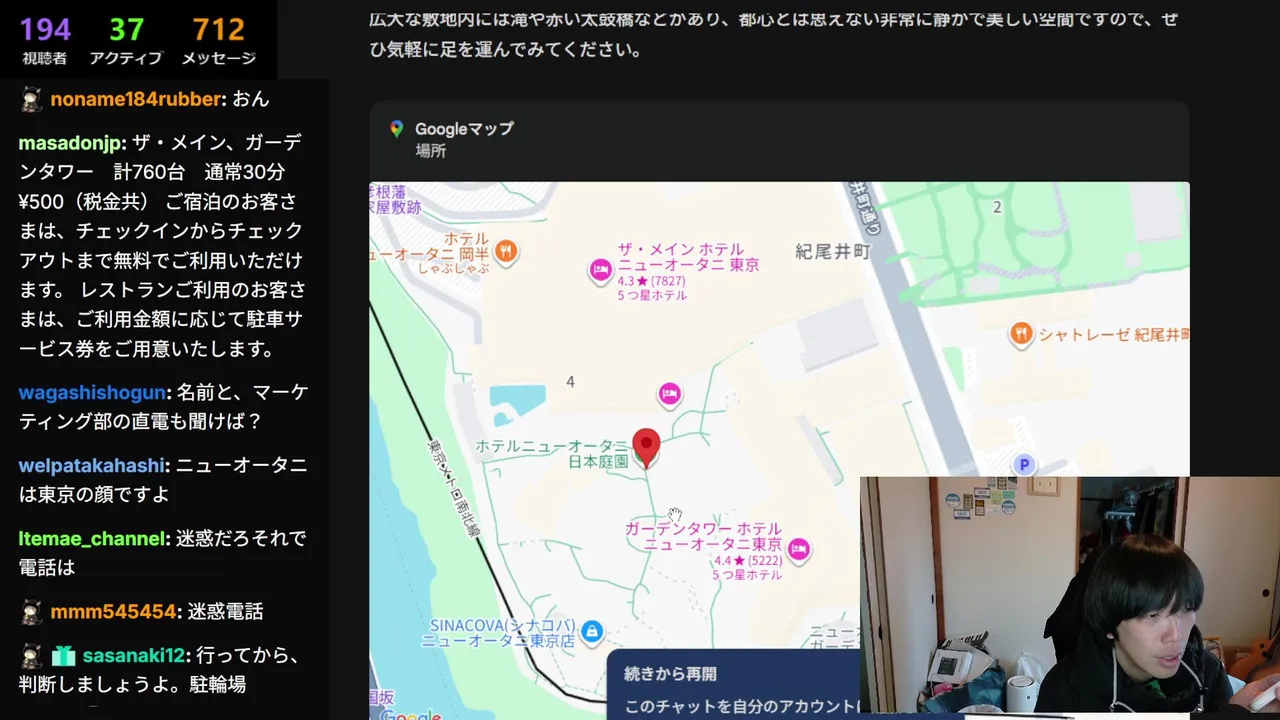Click the Googleマップ card title

(464, 129)
